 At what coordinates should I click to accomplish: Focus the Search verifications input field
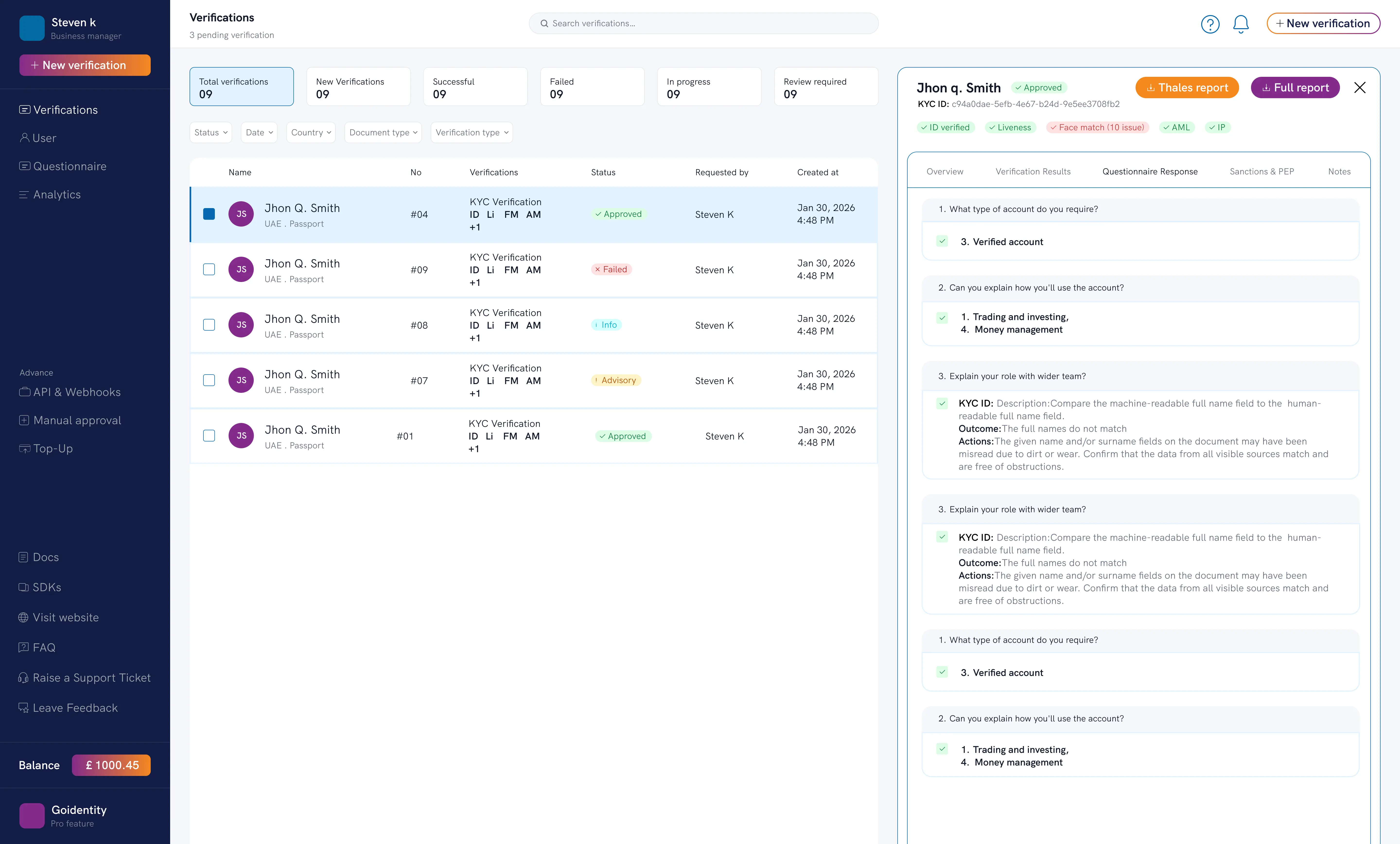click(x=703, y=23)
